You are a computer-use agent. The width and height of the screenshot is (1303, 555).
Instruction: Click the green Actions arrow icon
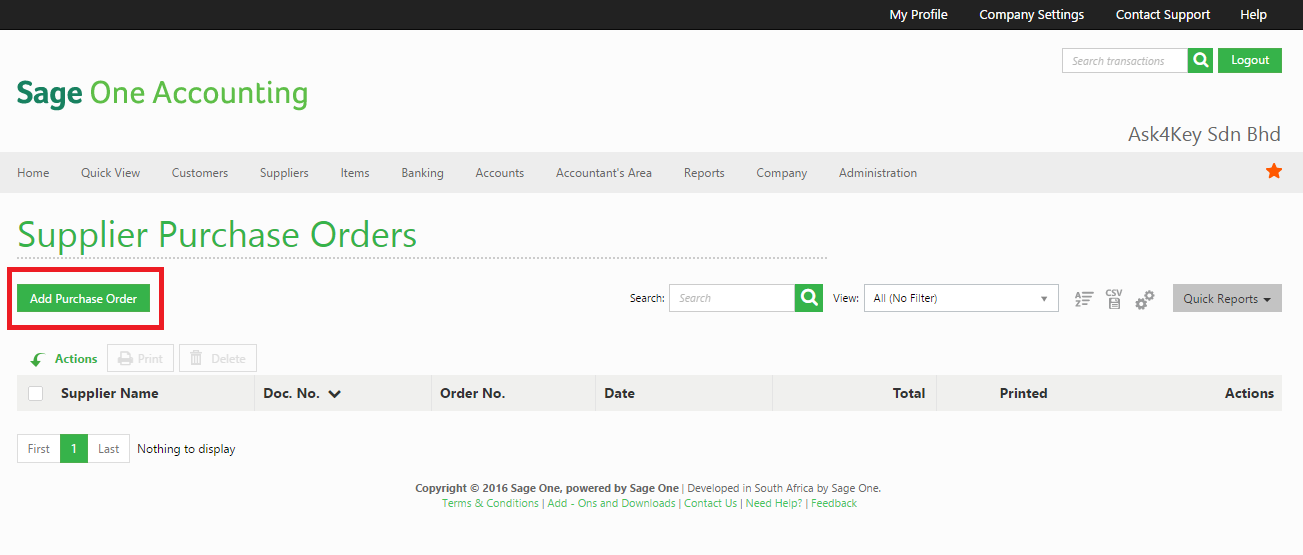pos(37,359)
